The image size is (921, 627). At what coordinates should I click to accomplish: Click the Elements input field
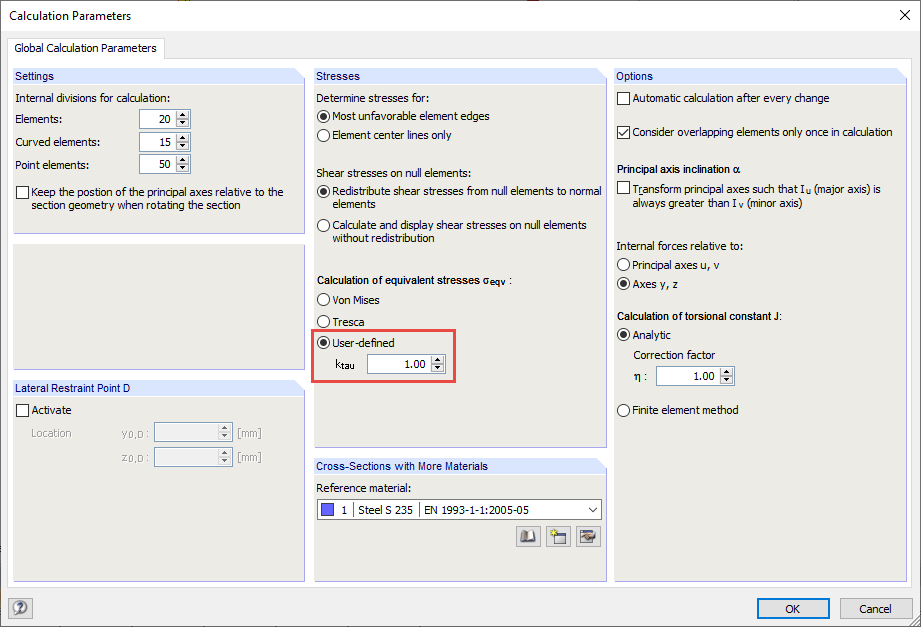pyautogui.click(x=158, y=119)
